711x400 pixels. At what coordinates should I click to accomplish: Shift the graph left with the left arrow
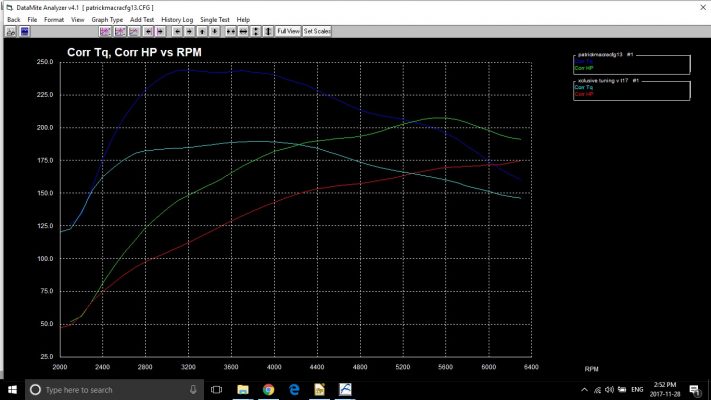pos(177,31)
